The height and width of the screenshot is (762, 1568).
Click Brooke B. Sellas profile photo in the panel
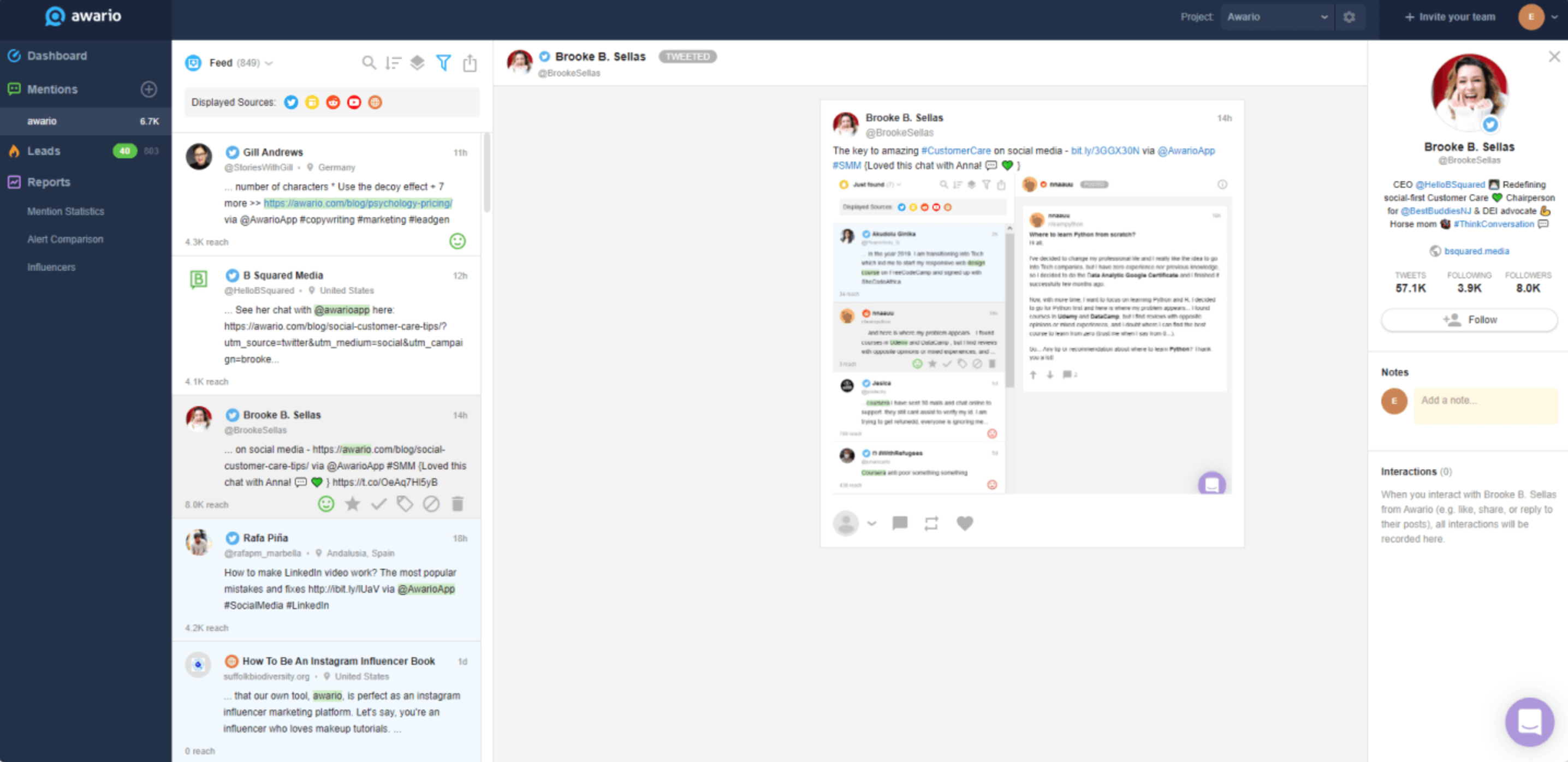coord(1469,92)
